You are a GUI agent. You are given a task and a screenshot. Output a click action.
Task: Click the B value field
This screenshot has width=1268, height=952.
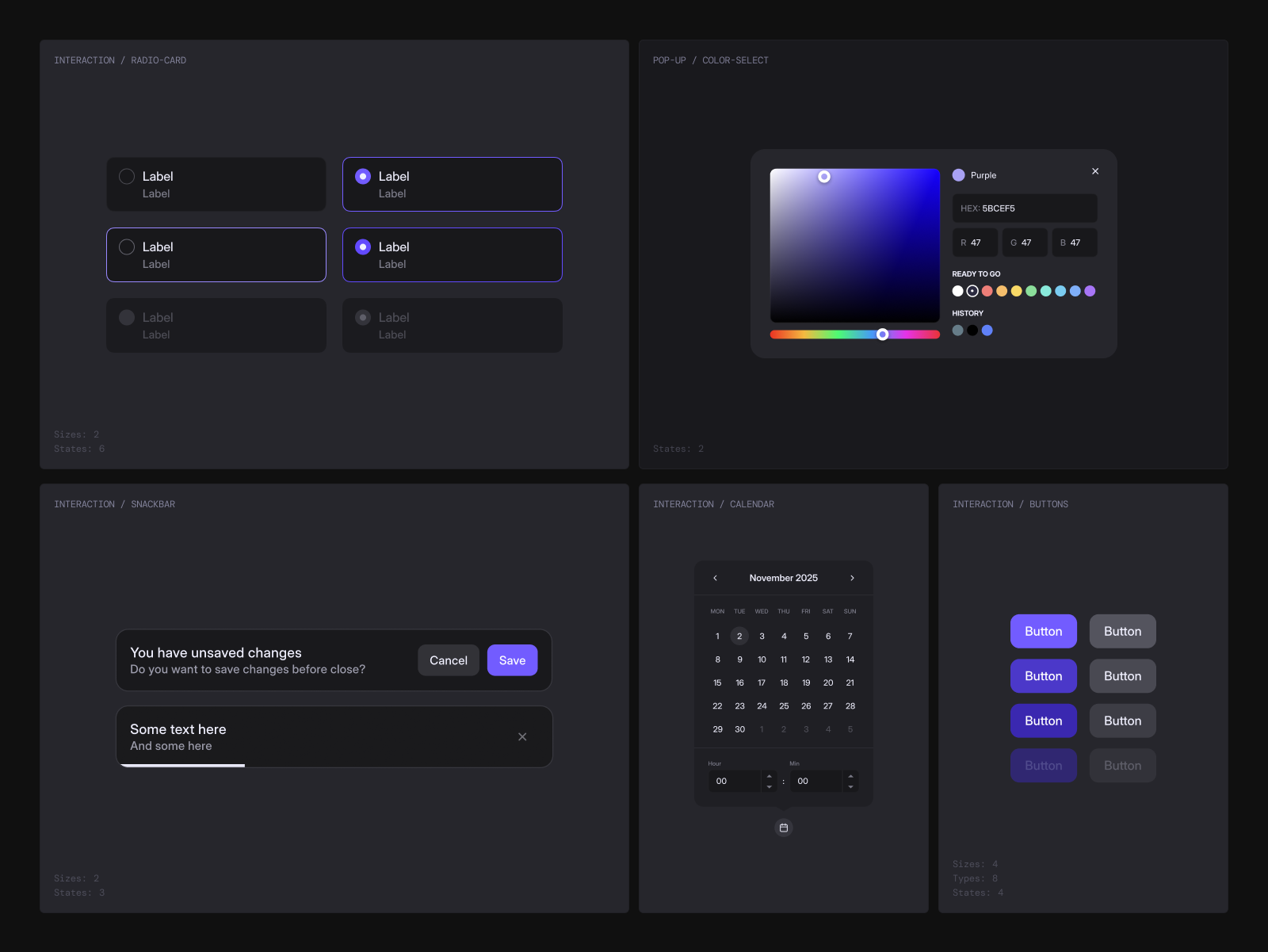point(1075,243)
